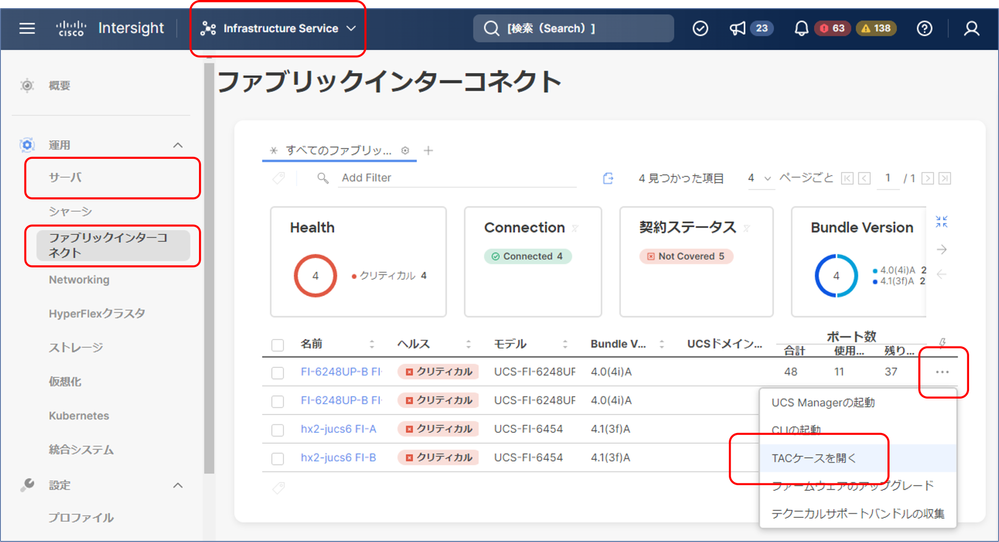
Task: Click the sidebar vertical scrollbar
Action: click(209, 269)
